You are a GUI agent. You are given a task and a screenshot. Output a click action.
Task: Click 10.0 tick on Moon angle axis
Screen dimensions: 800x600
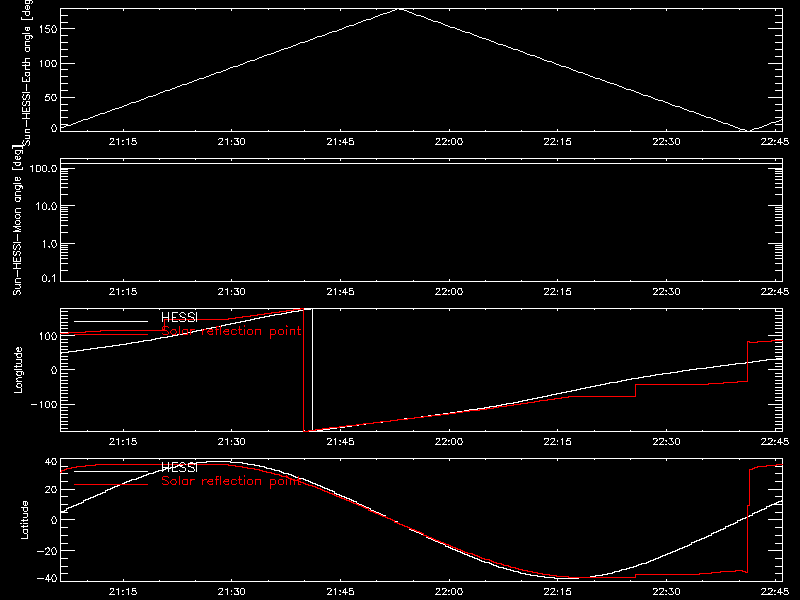[x=46, y=207]
